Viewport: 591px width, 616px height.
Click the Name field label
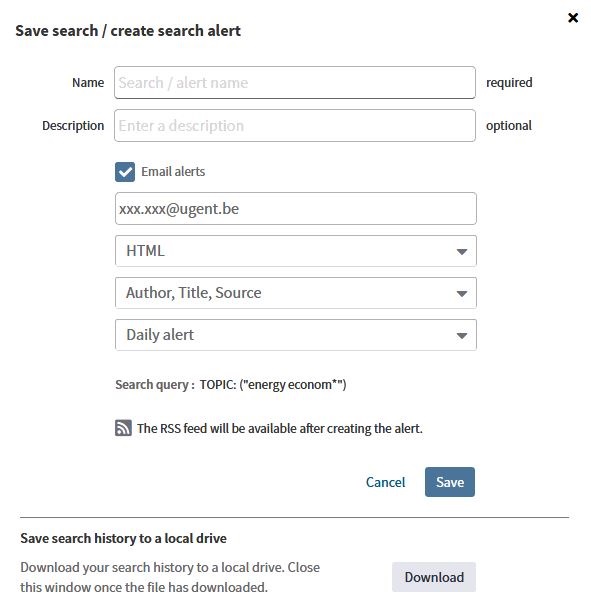coord(88,82)
